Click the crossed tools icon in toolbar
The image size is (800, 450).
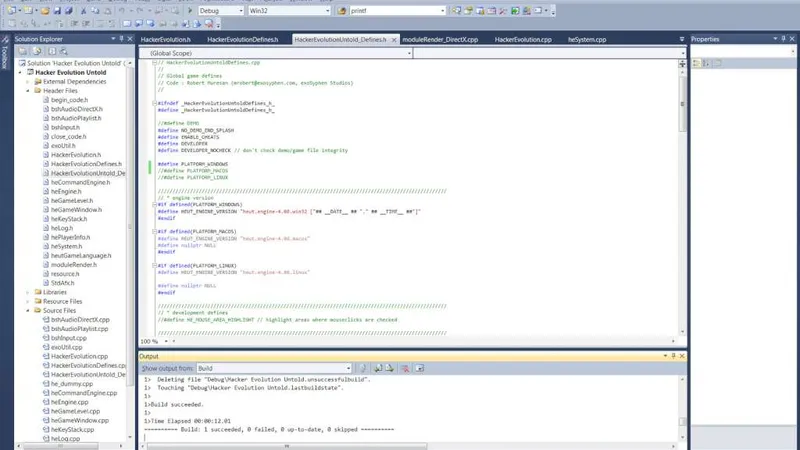pyautogui.click(x=503, y=10)
